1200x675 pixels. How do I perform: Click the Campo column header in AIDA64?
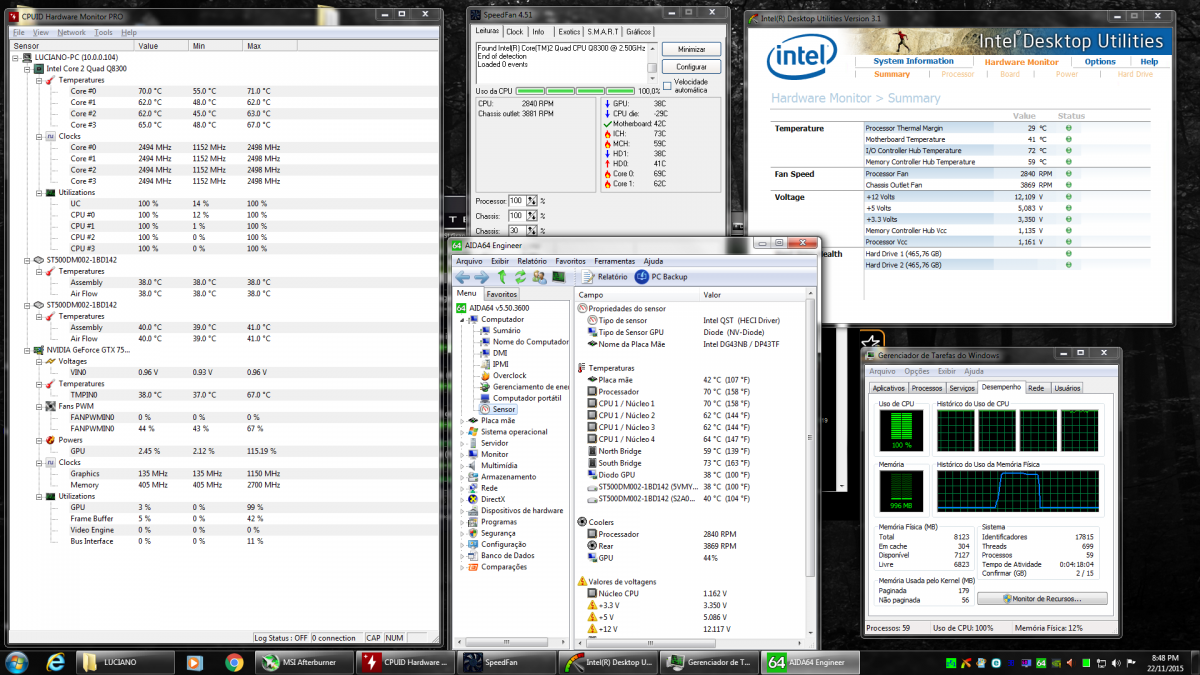click(638, 295)
